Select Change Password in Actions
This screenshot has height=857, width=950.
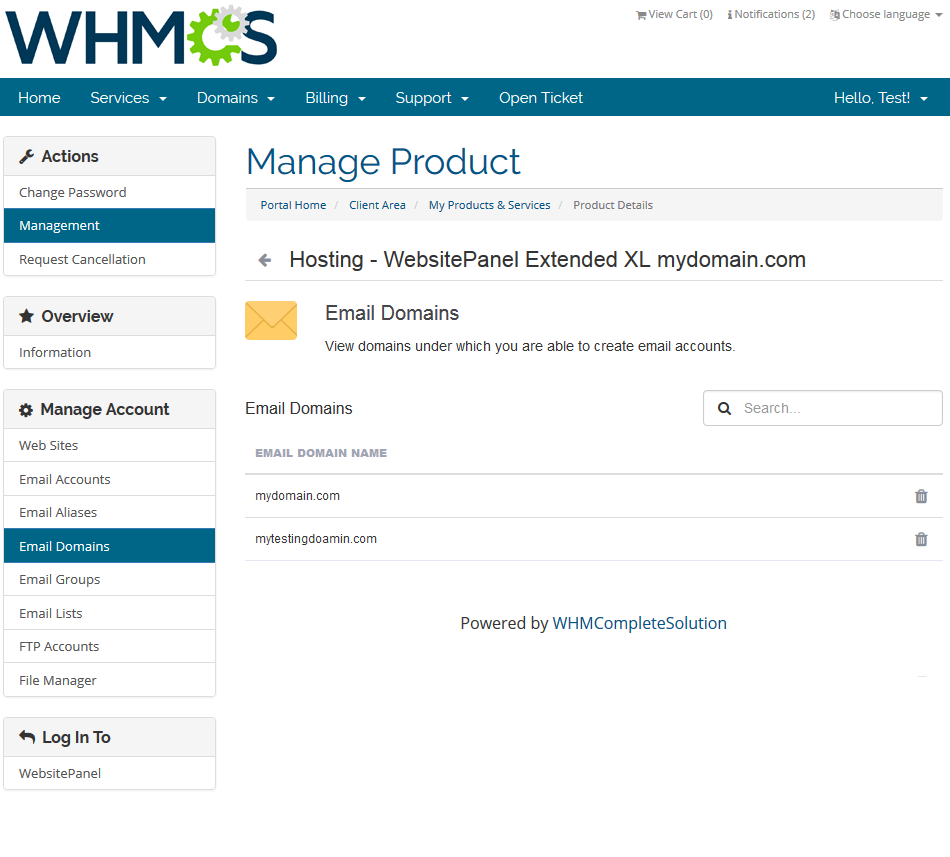[x=109, y=193]
